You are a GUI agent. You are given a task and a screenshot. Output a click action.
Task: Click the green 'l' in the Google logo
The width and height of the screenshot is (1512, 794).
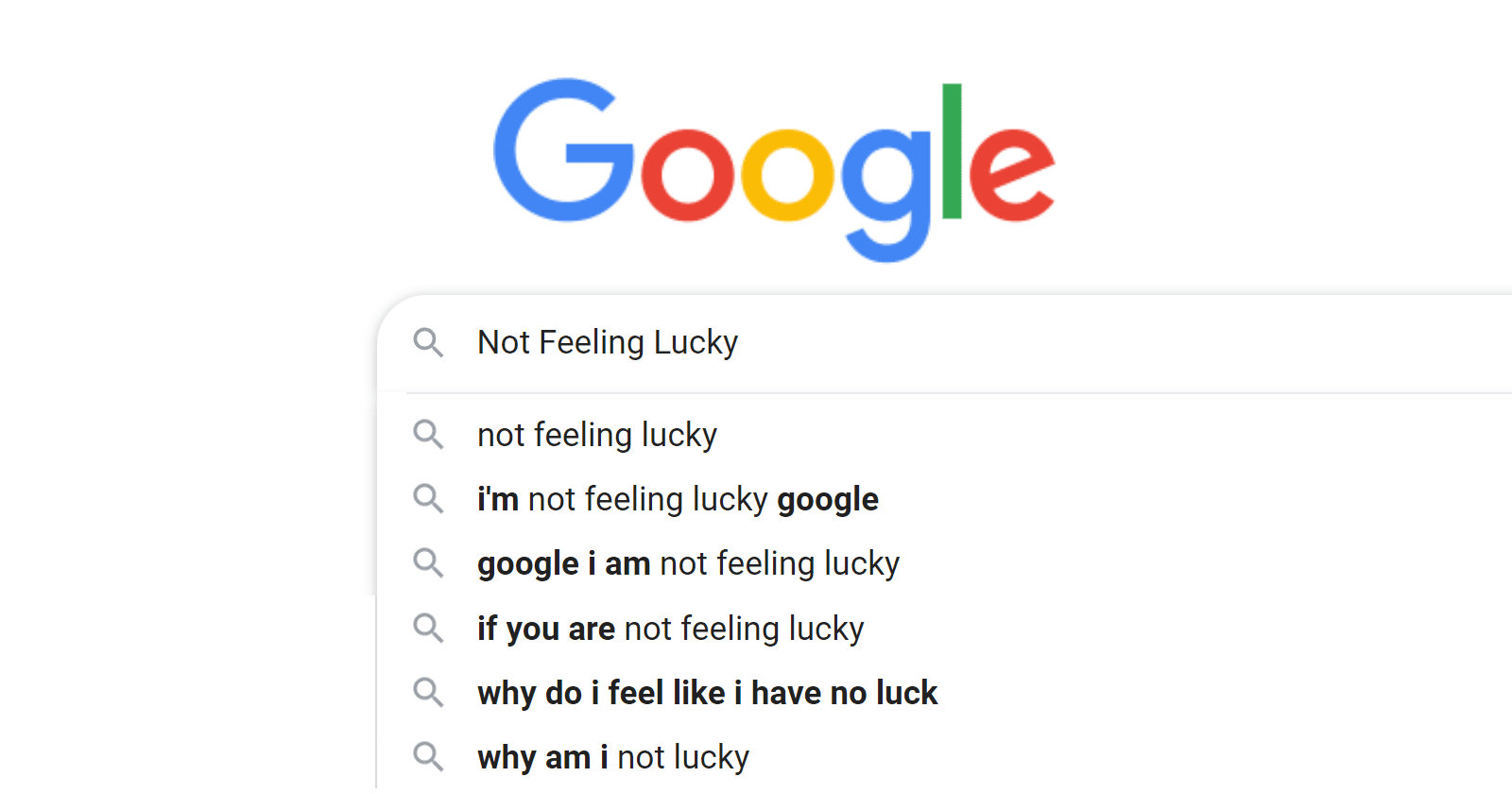click(952, 151)
